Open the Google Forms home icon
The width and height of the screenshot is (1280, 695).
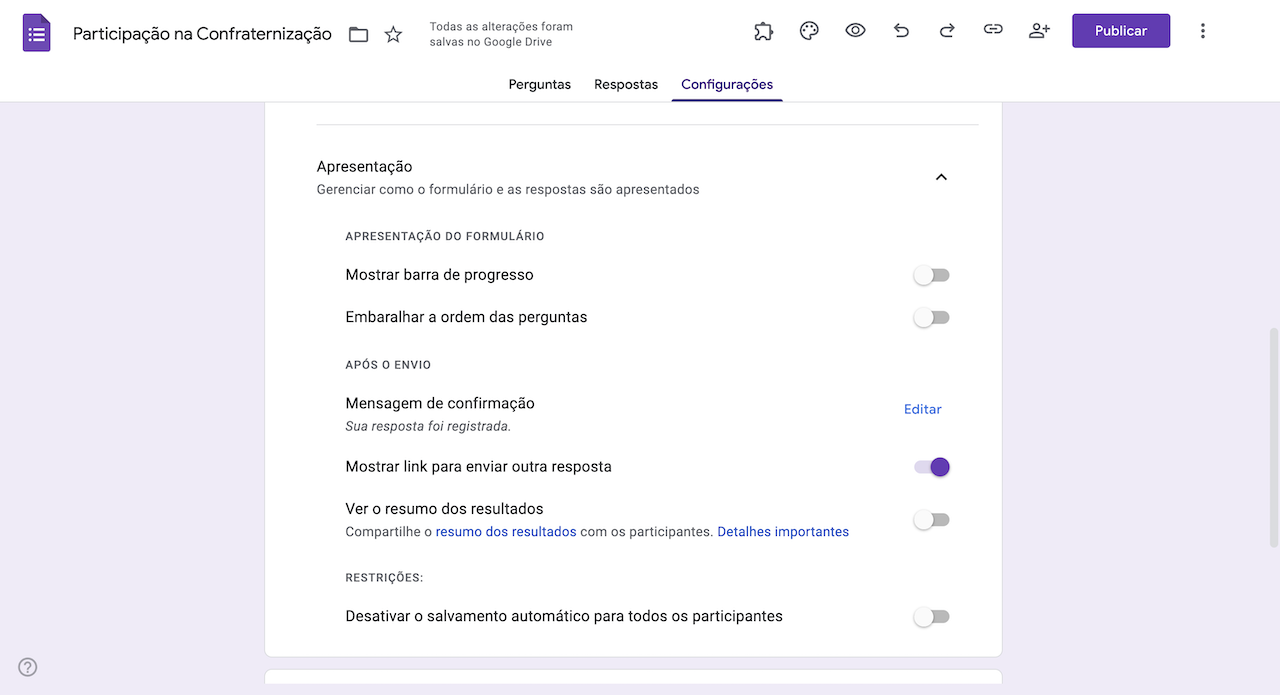[36, 30]
